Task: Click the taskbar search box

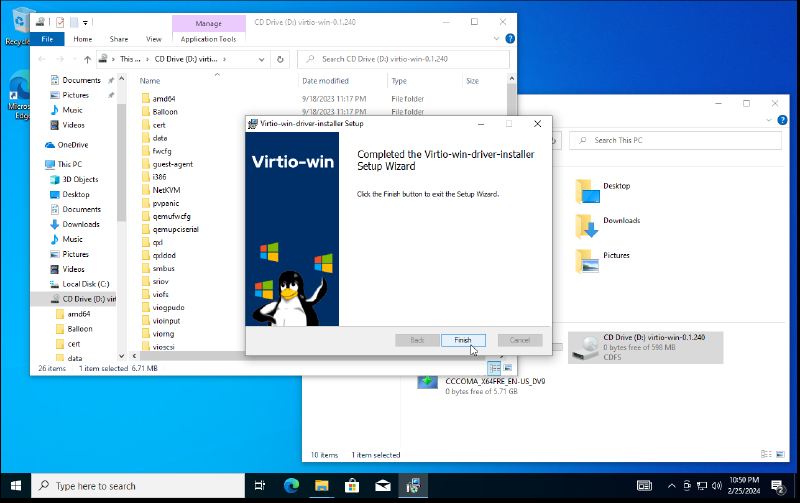Action: tap(138, 486)
